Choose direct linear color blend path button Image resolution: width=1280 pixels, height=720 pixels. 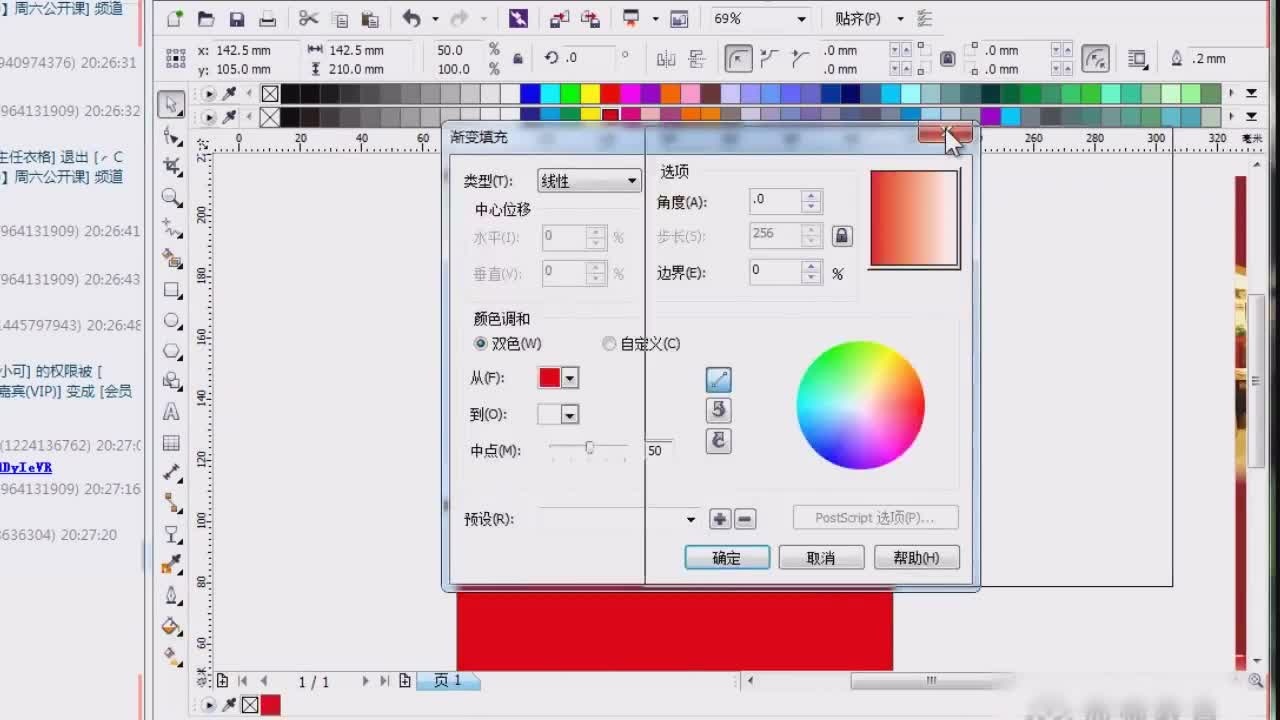[719, 379]
